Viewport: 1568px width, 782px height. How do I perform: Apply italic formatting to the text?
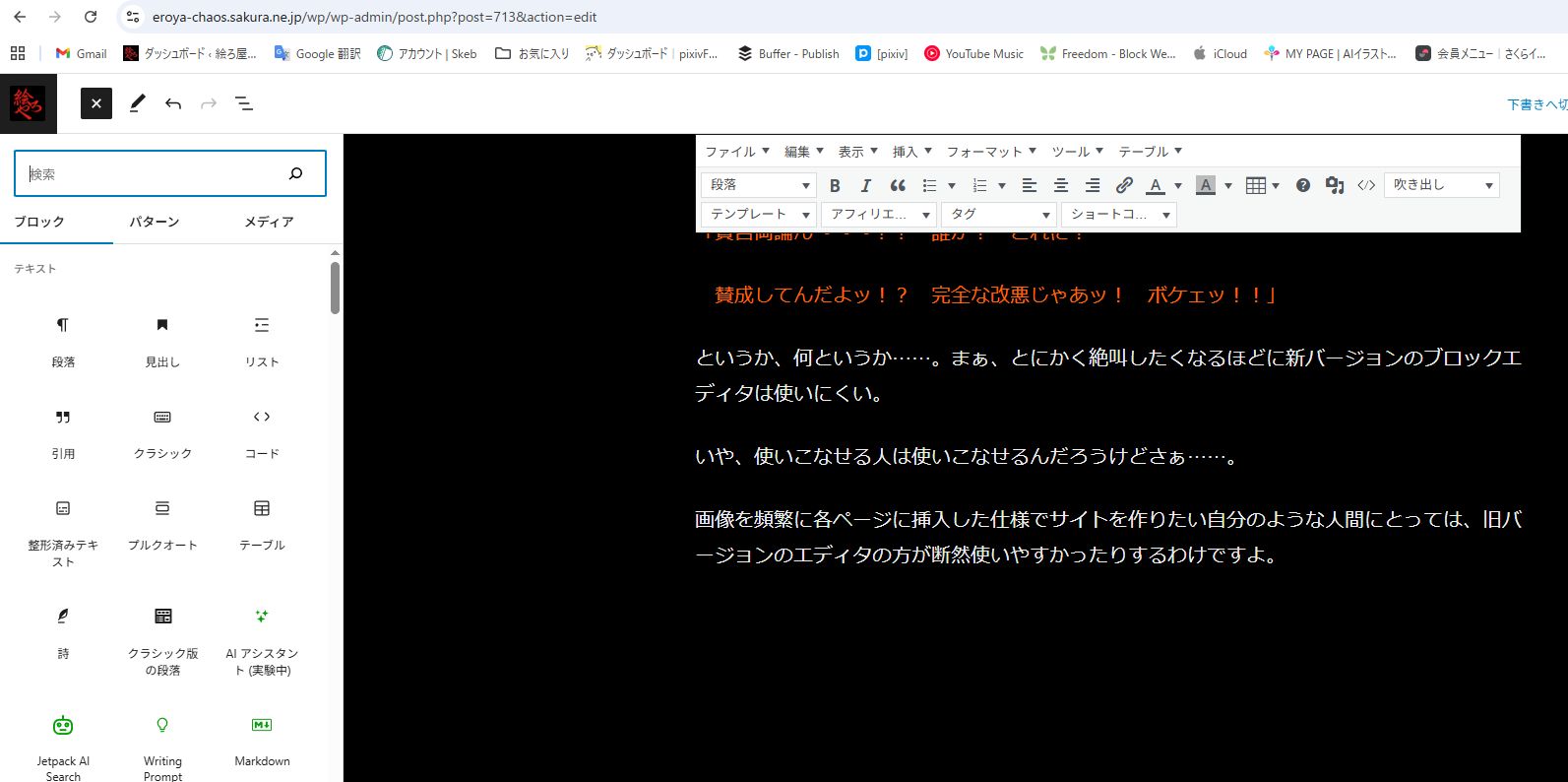[x=866, y=185]
